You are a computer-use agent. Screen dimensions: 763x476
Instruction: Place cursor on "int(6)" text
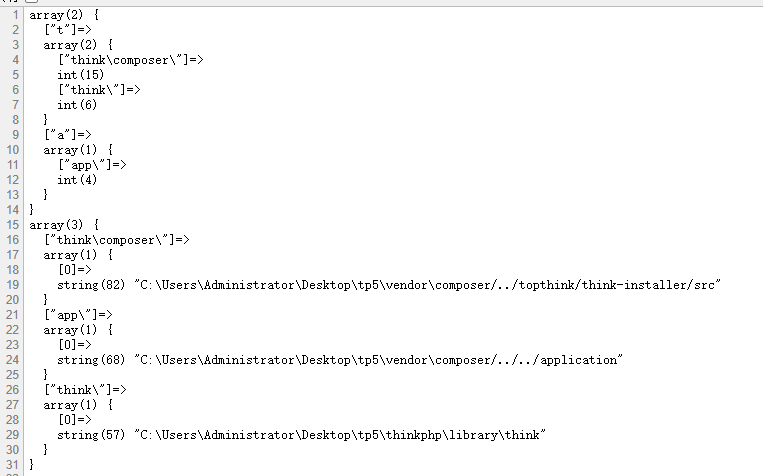77,105
